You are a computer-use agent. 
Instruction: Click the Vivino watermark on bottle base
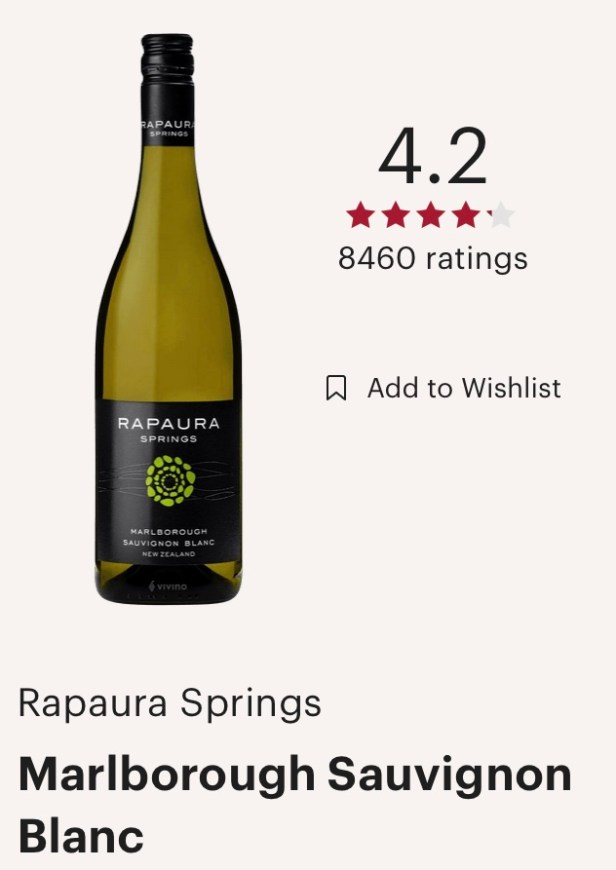pos(168,586)
